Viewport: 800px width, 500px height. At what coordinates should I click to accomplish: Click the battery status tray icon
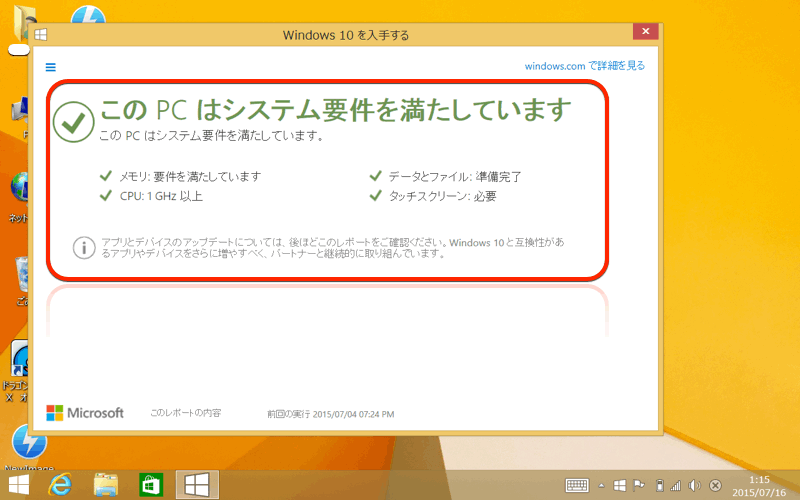658,485
